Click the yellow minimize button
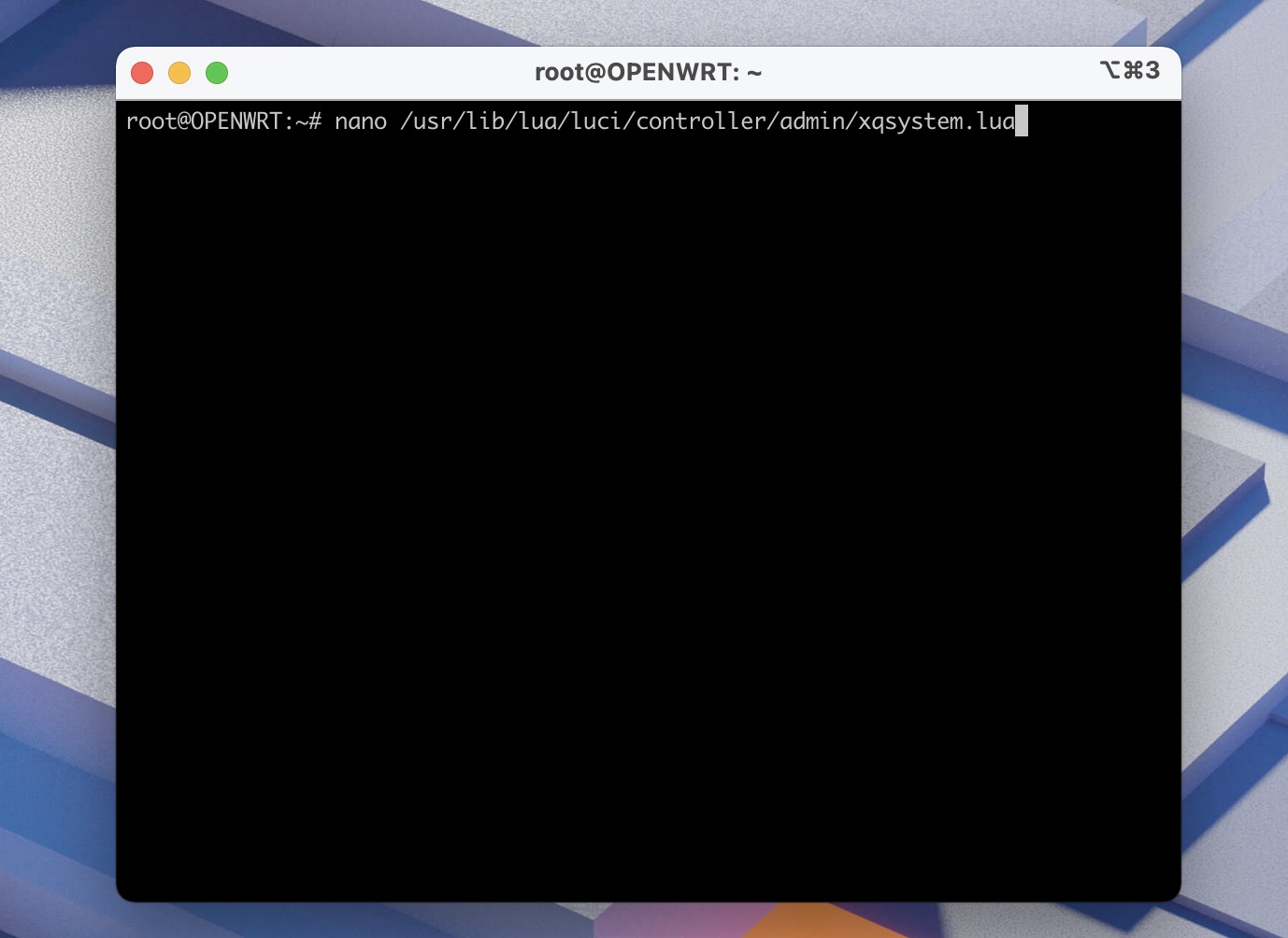The width and height of the screenshot is (1288, 938). point(179,72)
